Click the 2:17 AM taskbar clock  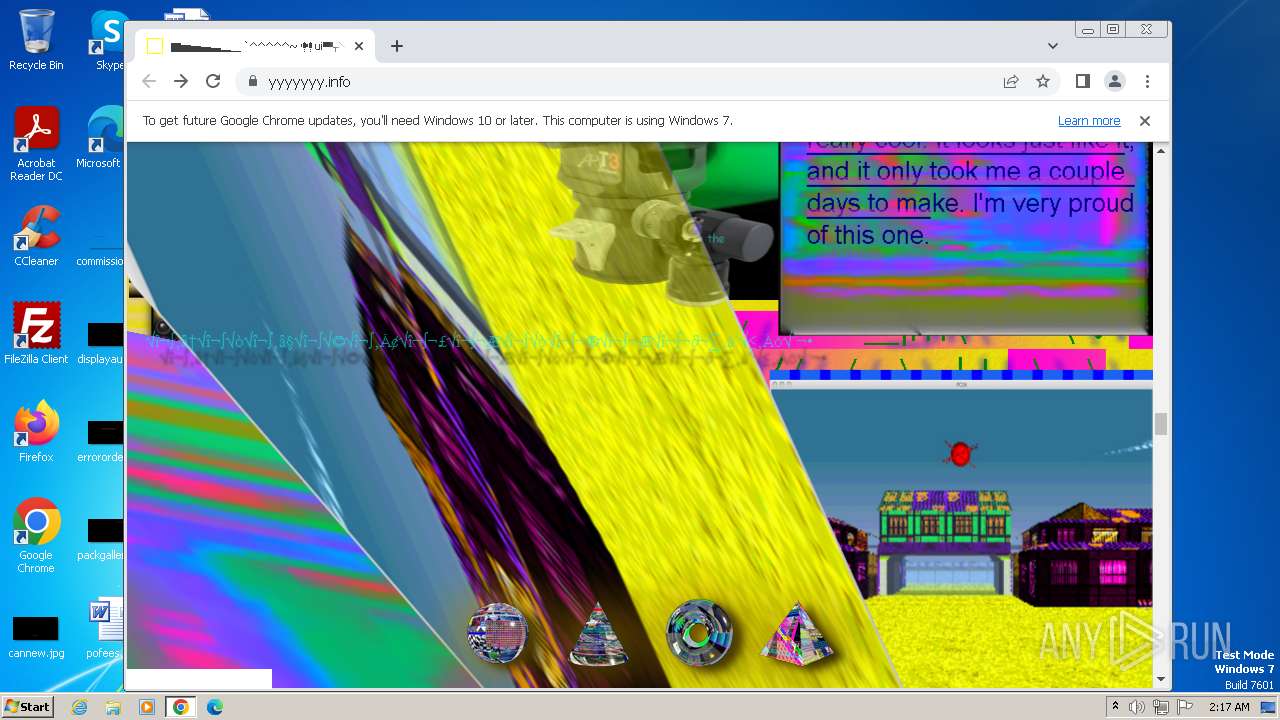pyautogui.click(x=1229, y=707)
